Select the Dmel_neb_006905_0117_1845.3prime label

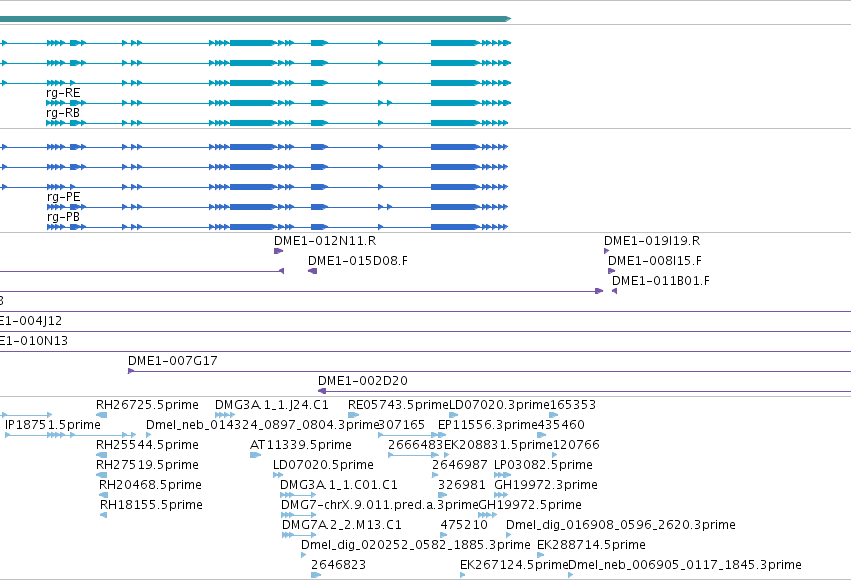685,565
